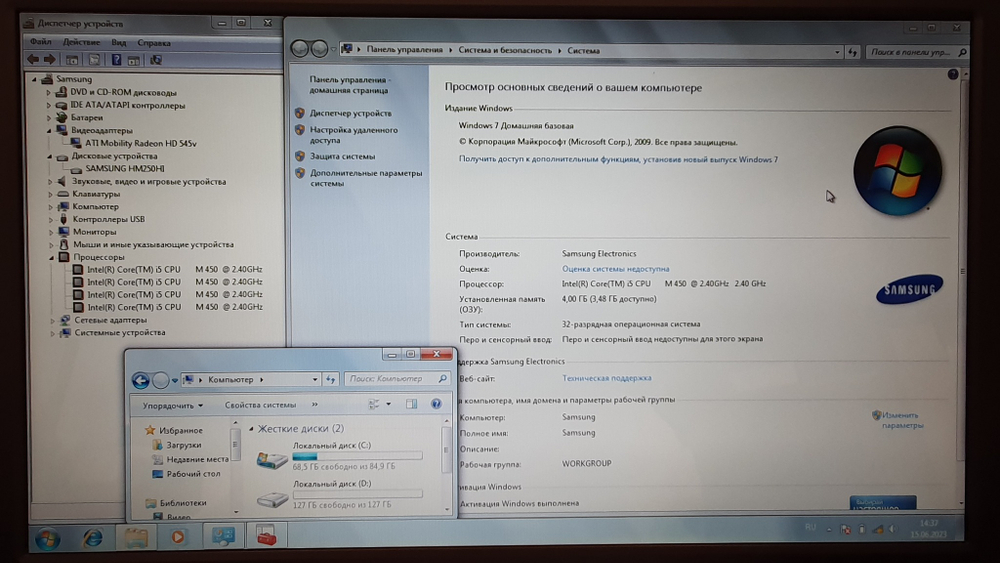Viewport: 1000px width, 563px height.
Task: Click Back button in Компьютер window
Action: tap(140, 381)
